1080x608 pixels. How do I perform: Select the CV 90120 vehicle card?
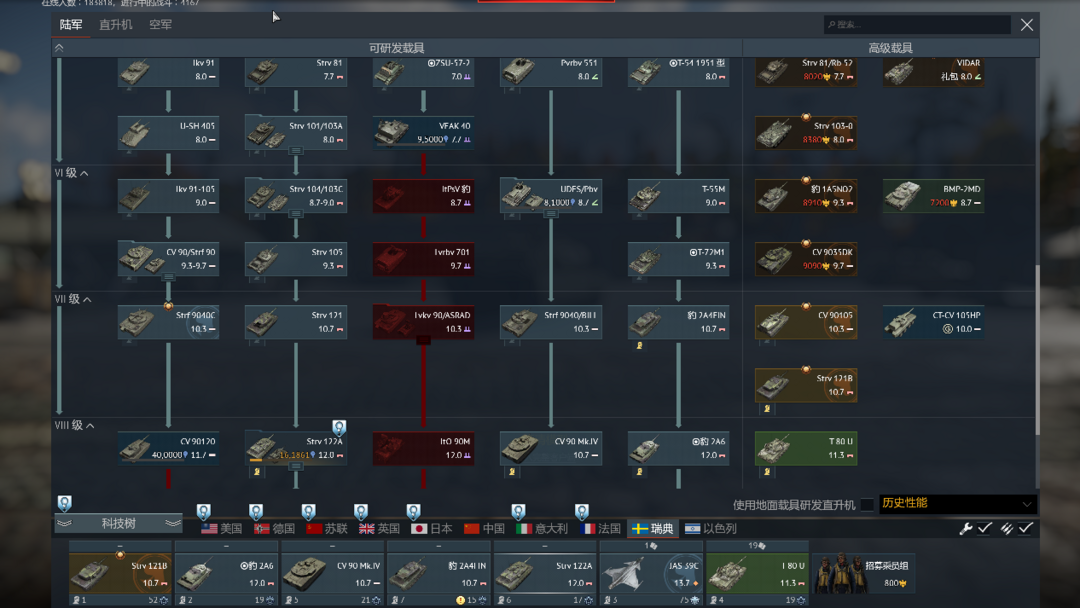168,448
